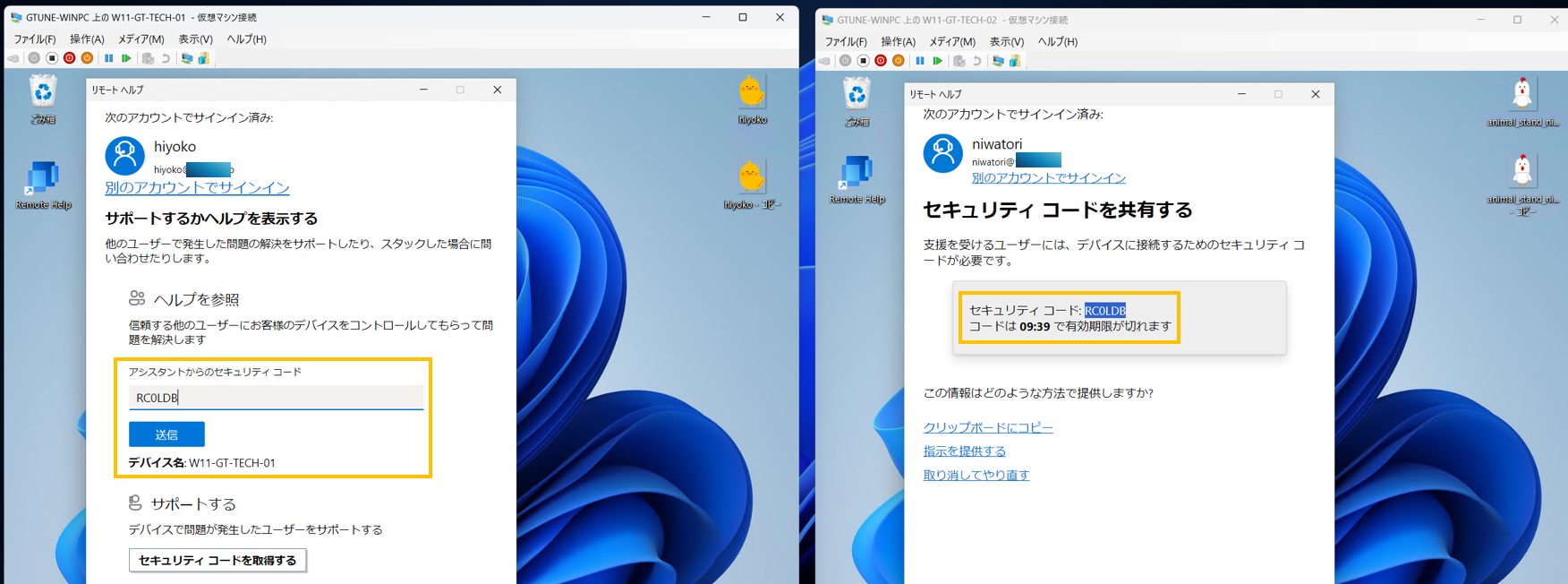1568x584 pixels.
Task: Click クリップボードにコピー link
Action: [988, 427]
